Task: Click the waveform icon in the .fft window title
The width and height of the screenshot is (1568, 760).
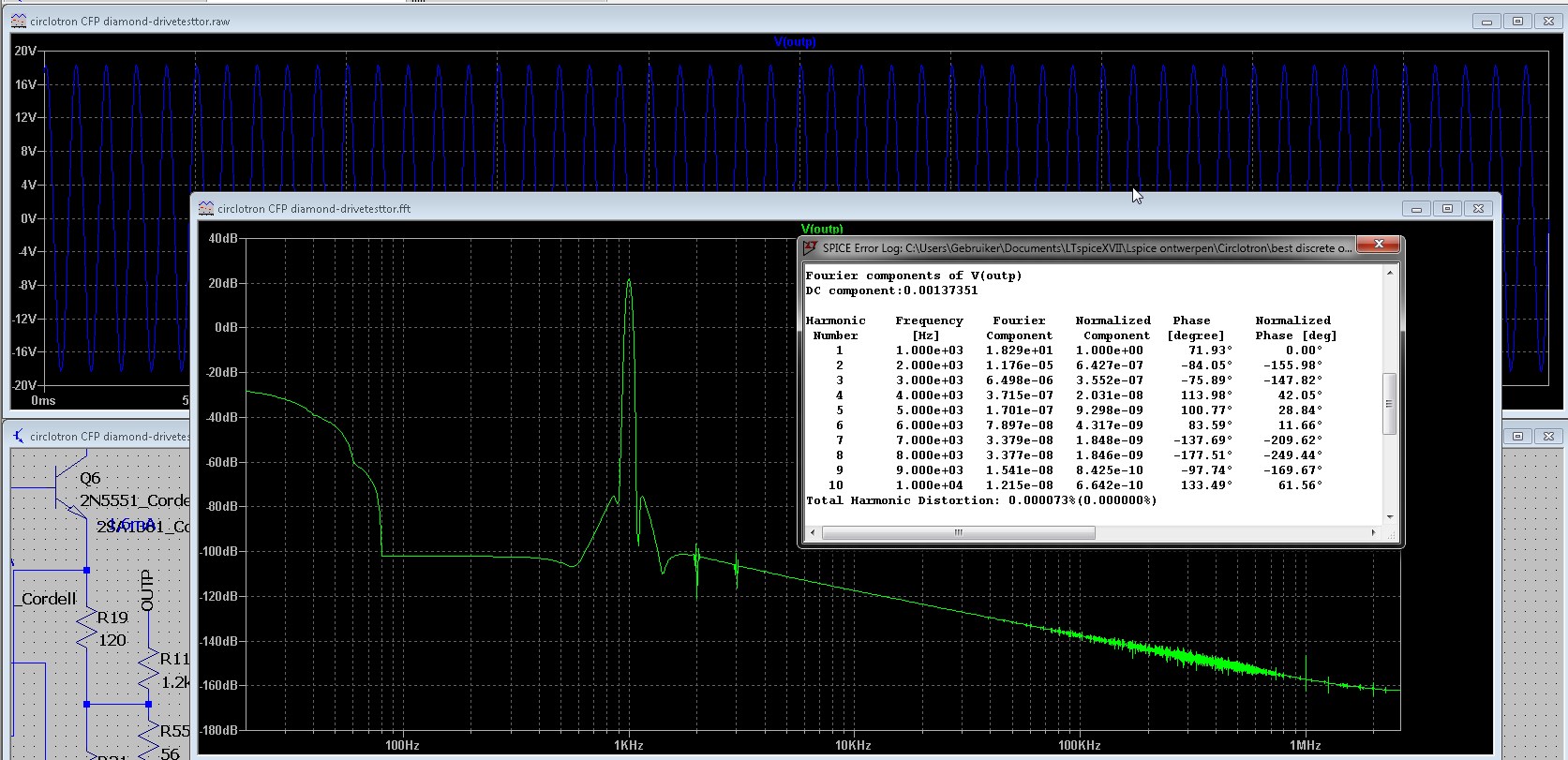Action: [x=205, y=208]
